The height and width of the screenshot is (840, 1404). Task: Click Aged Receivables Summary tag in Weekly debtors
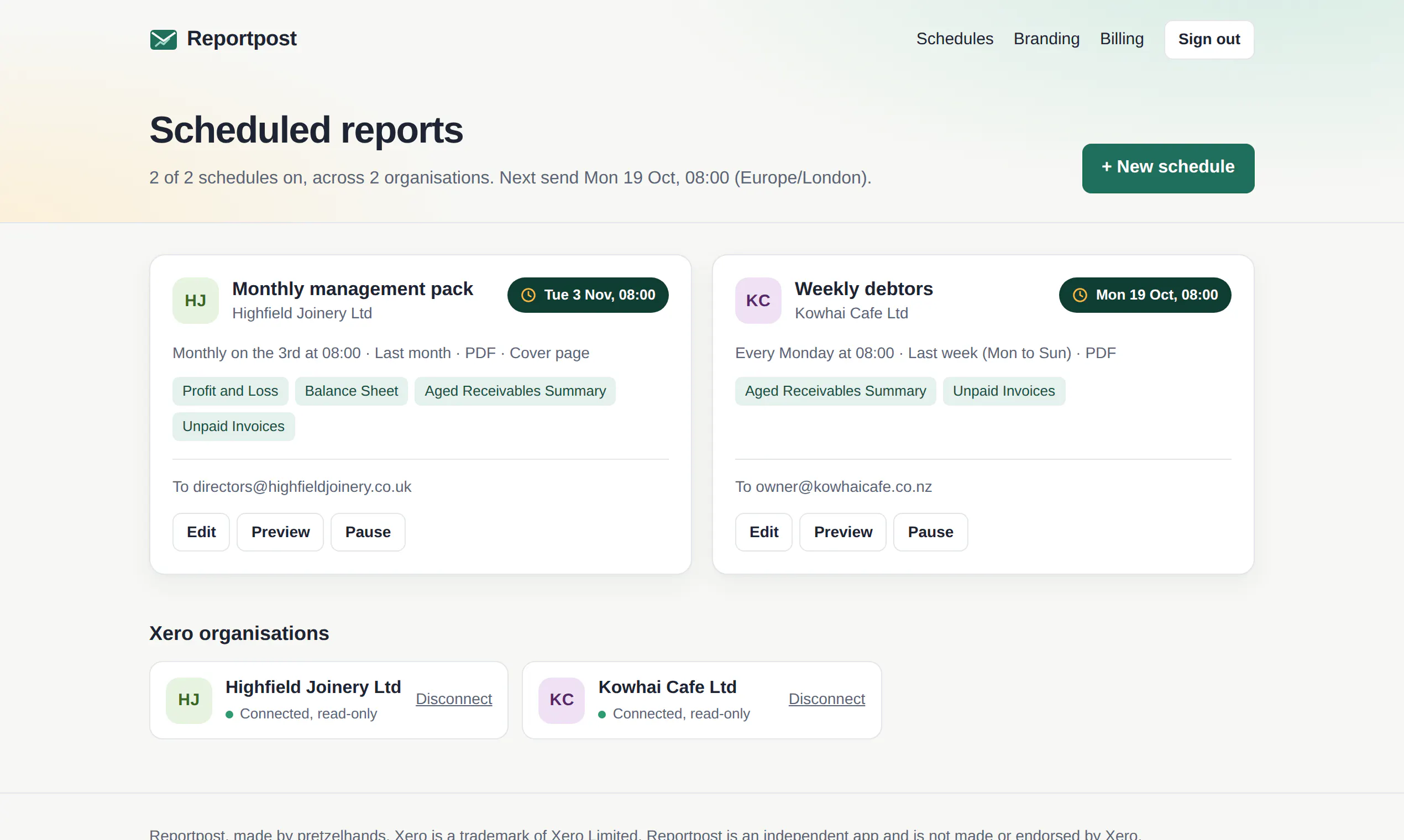[836, 391]
